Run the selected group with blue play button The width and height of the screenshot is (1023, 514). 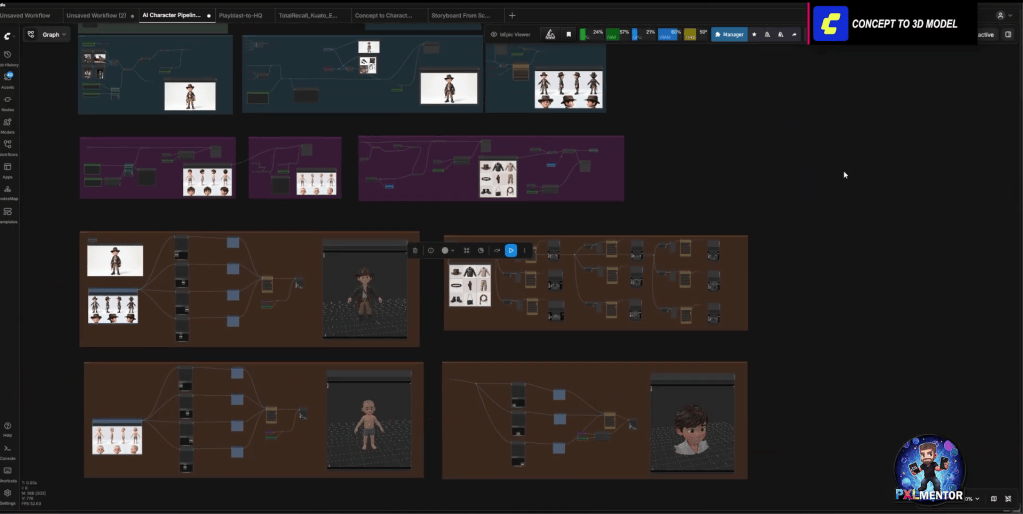point(511,250)
